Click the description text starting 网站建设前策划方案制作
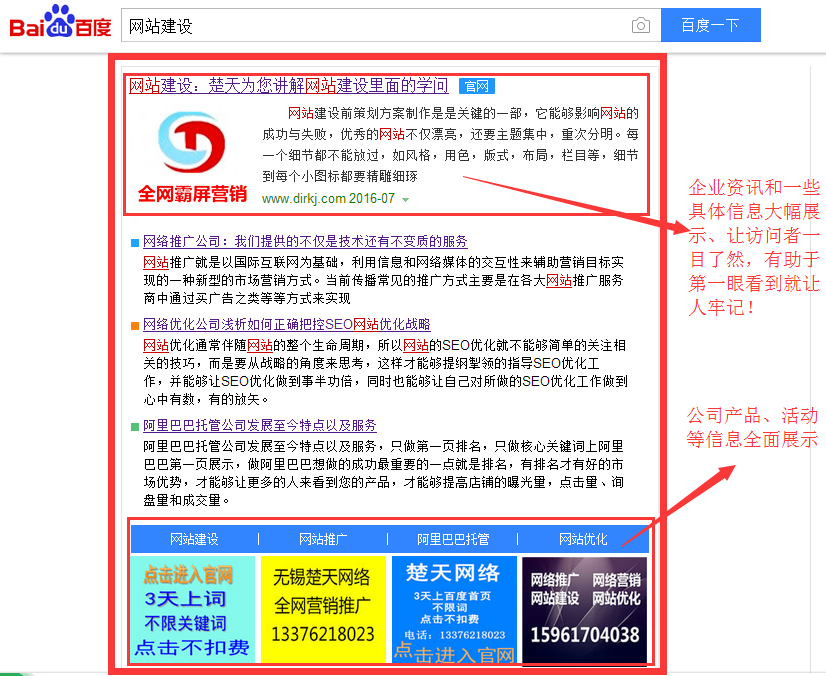Screen dimensions: 826x676 pyautogui.click(x=450, y=144)
